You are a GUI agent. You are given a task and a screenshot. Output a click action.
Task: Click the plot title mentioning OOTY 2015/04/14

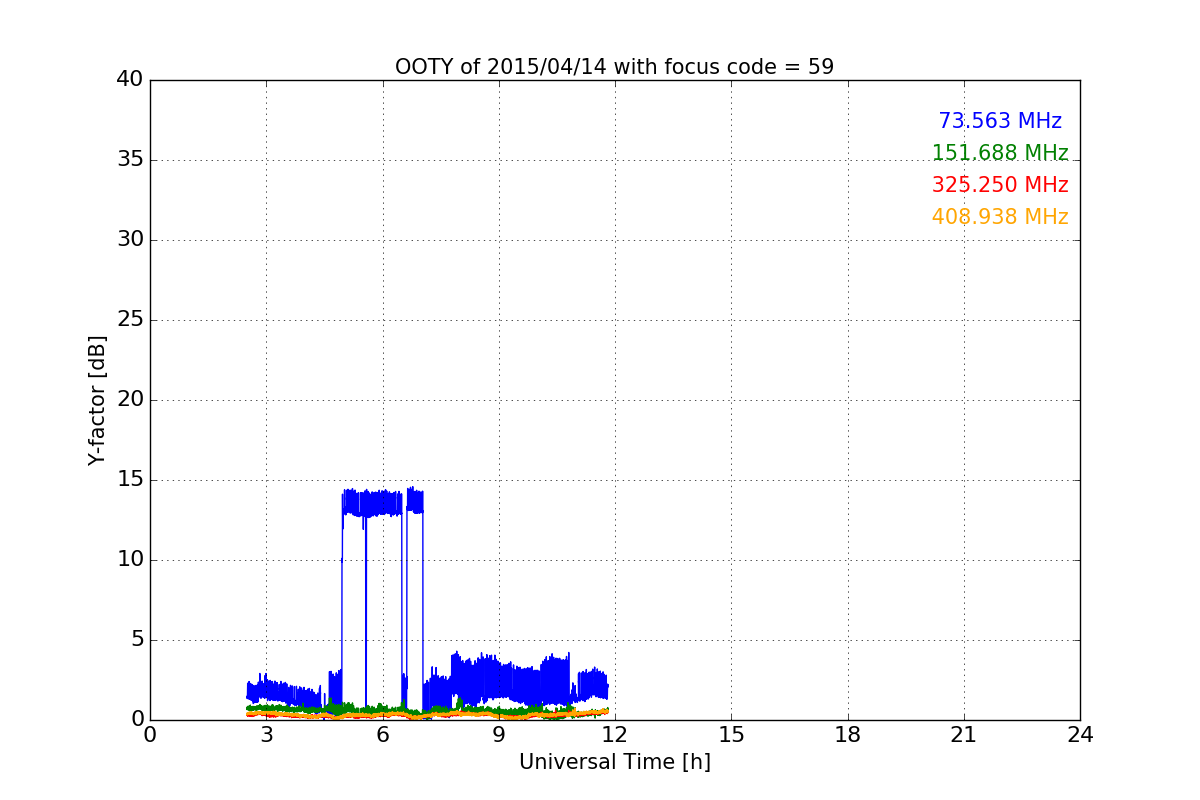coord(614,67)
